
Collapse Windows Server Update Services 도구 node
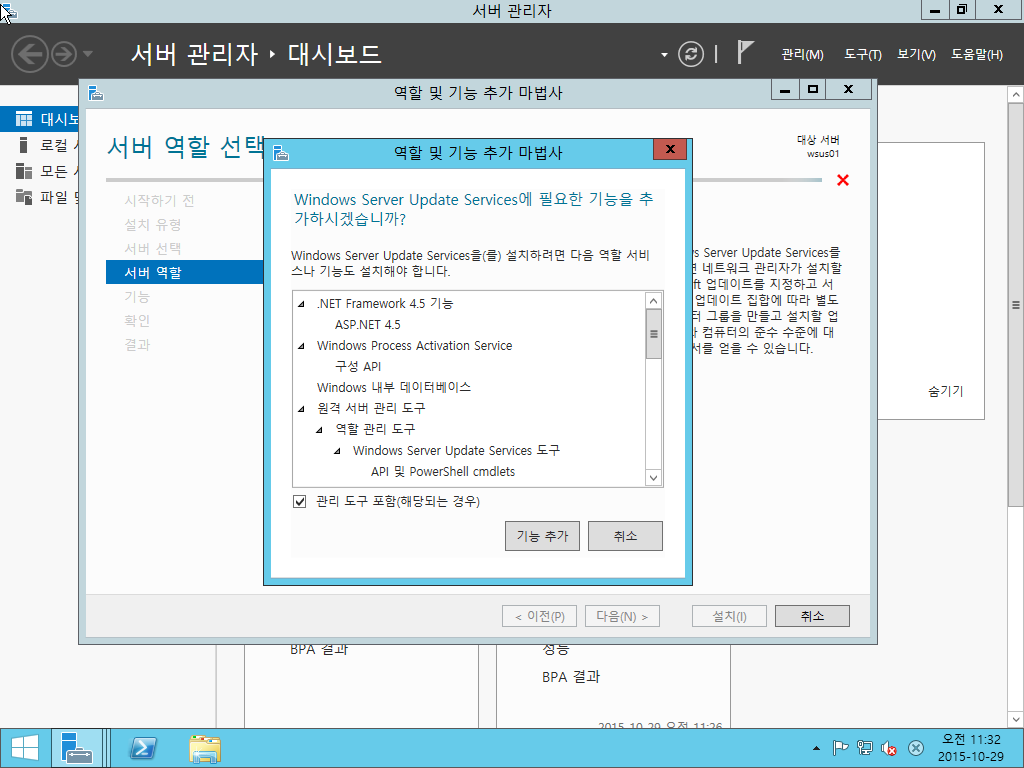(x=337, y=451)
